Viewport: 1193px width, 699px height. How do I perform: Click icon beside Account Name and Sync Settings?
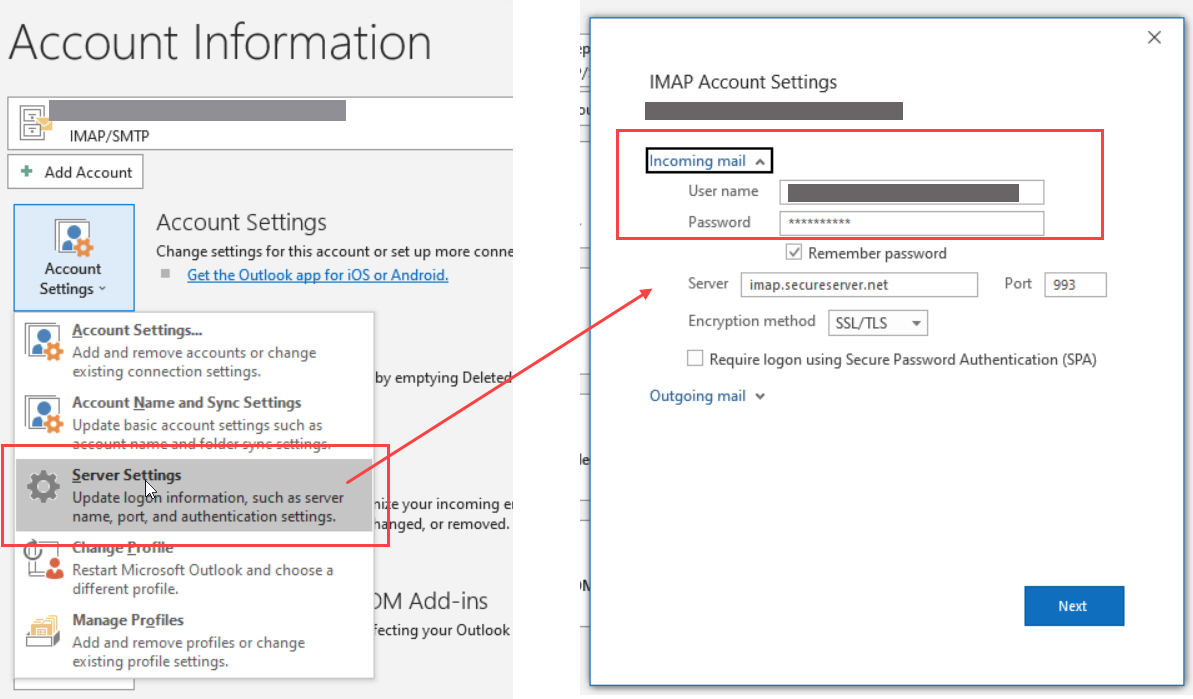pos(43,415)
